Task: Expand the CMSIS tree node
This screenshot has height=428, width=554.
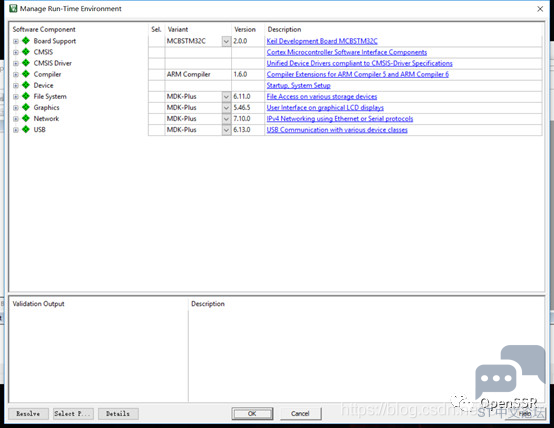Action: tap(16, 52)
